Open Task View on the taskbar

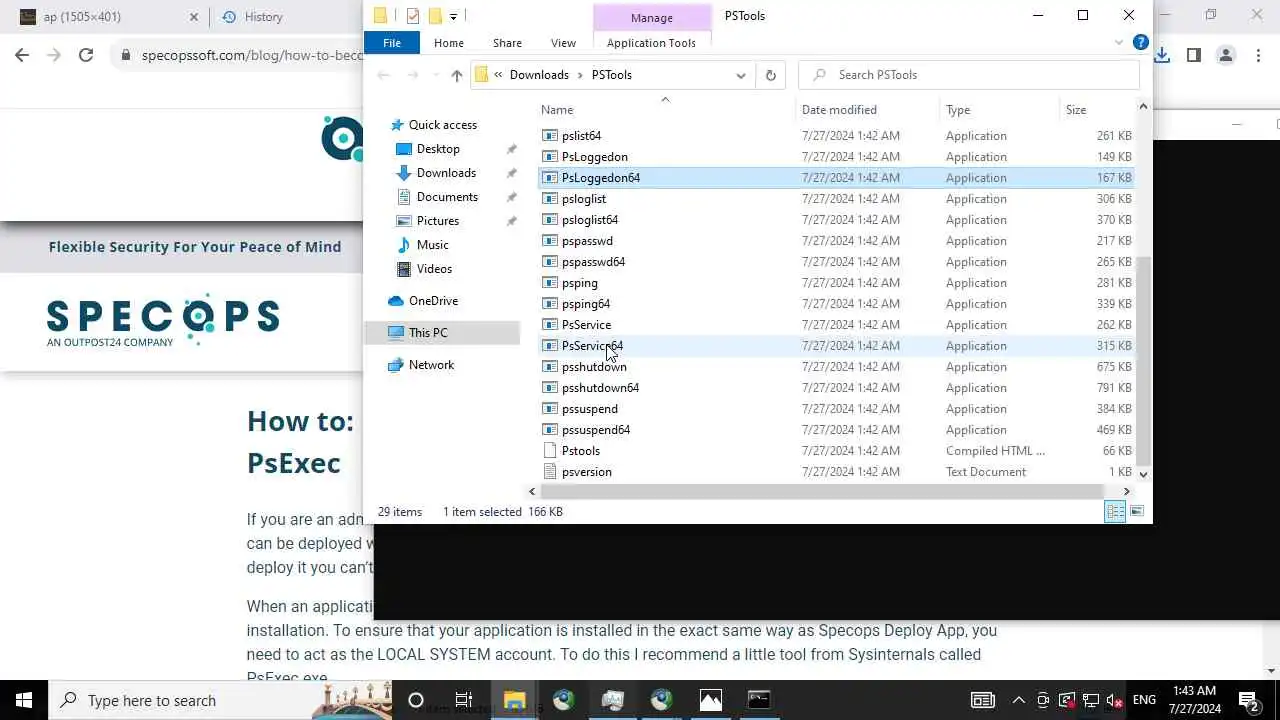point(464,700)
